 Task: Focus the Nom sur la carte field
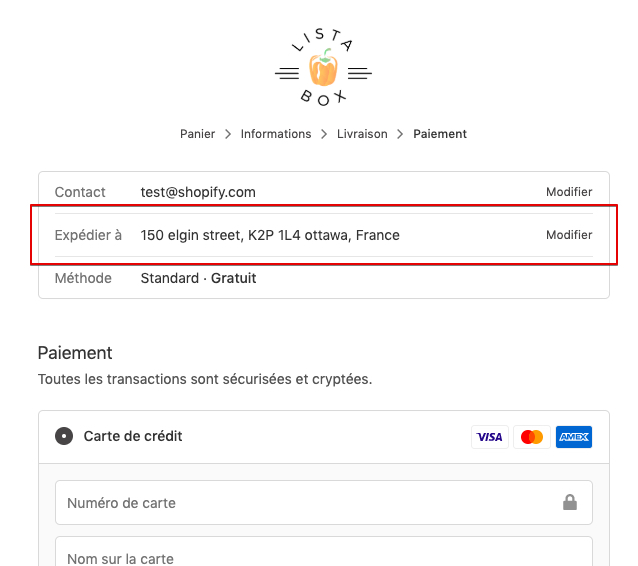[x=300, y=557]
